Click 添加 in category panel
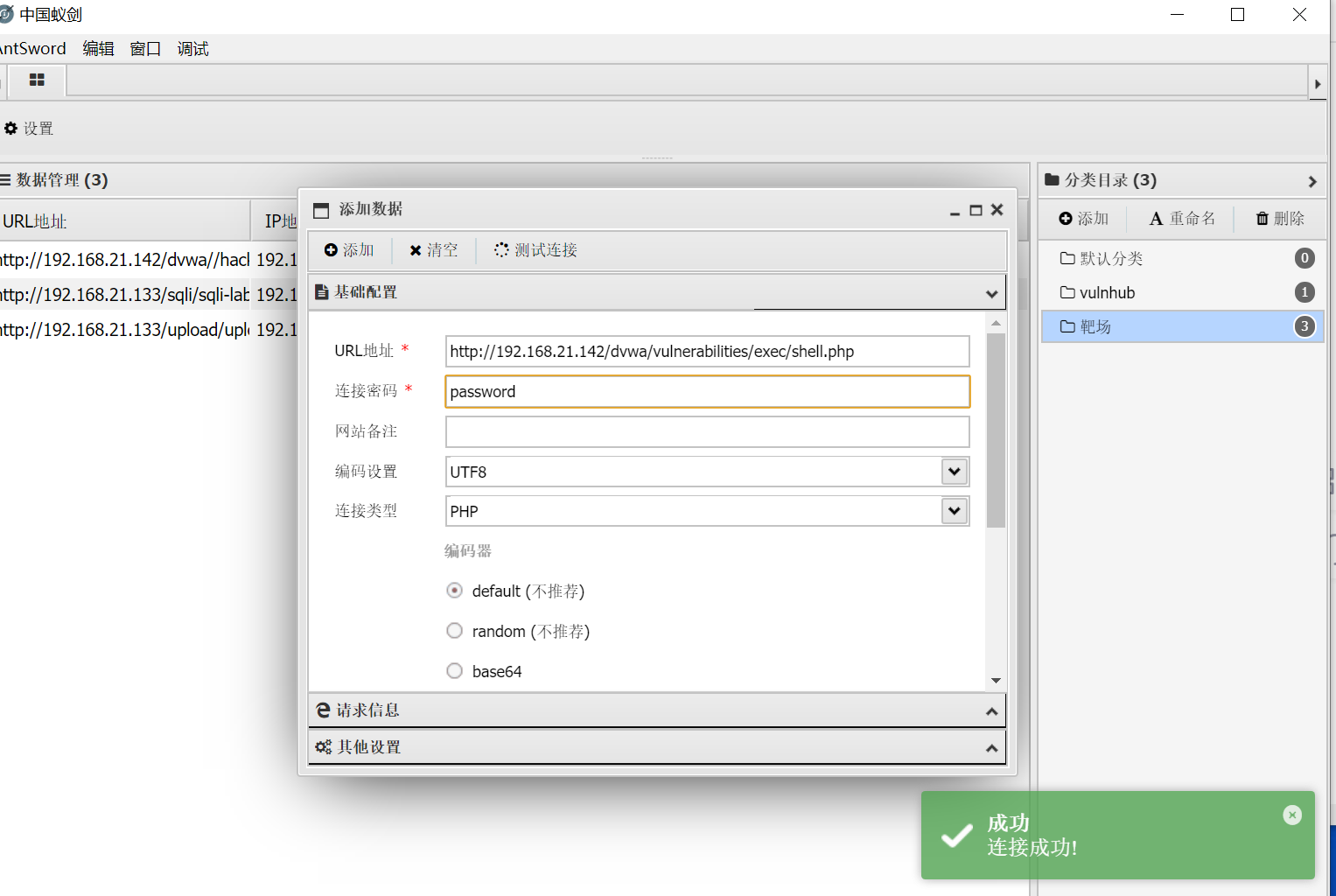 tap(1083, 219)
